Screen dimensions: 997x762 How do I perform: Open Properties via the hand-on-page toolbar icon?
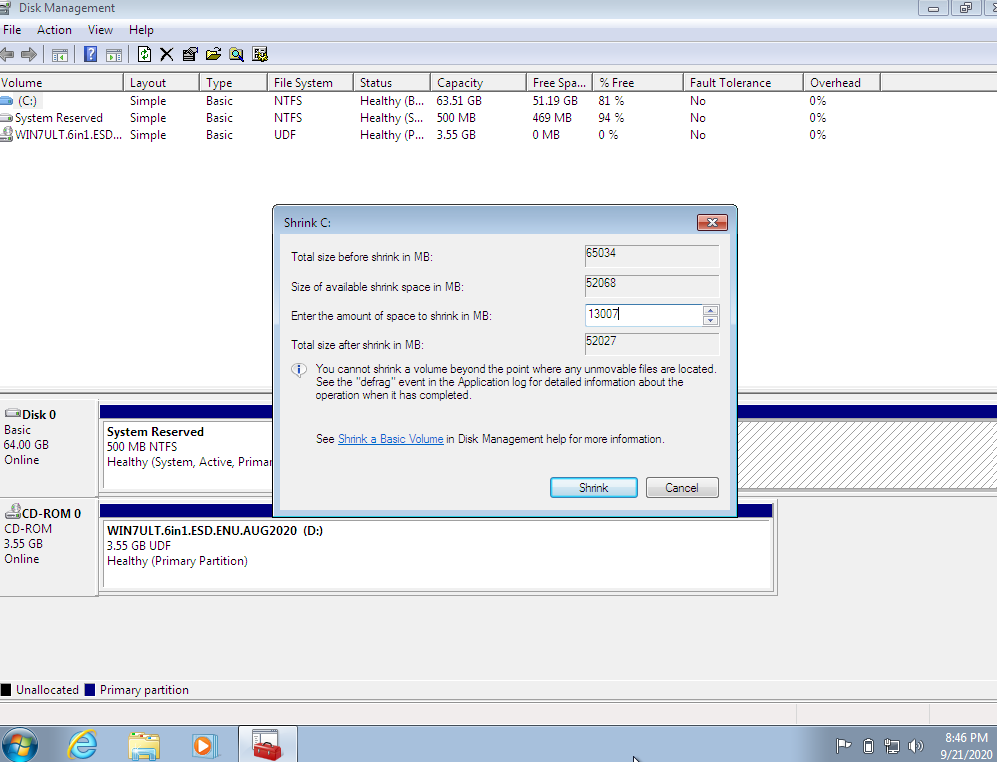point(189,55)
